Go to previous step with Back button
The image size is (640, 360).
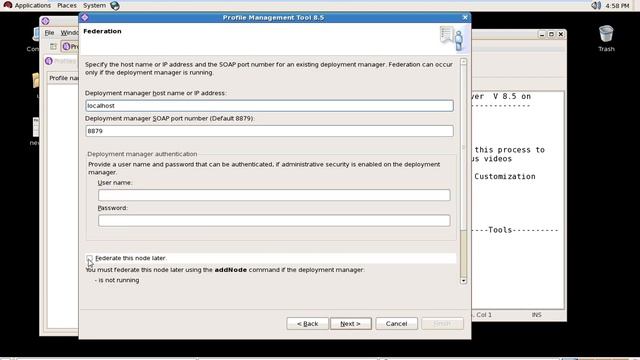tap(307, 324)
